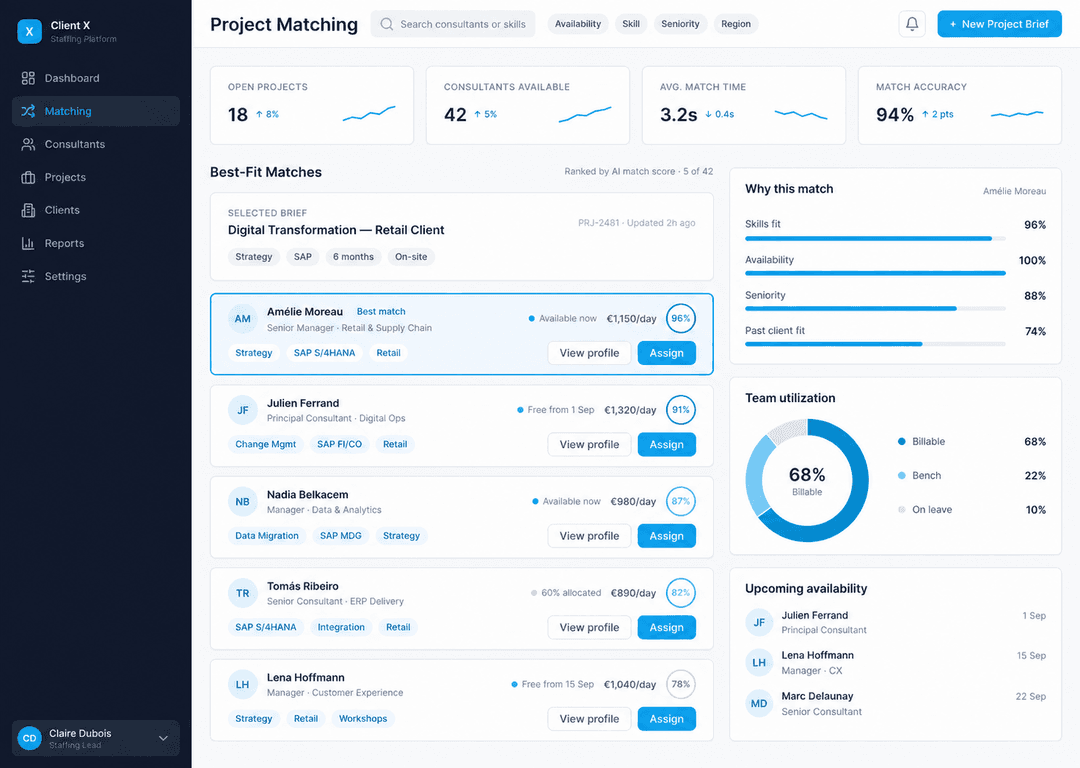Click Amélie Moreau's AM avatar

(242, 319)
